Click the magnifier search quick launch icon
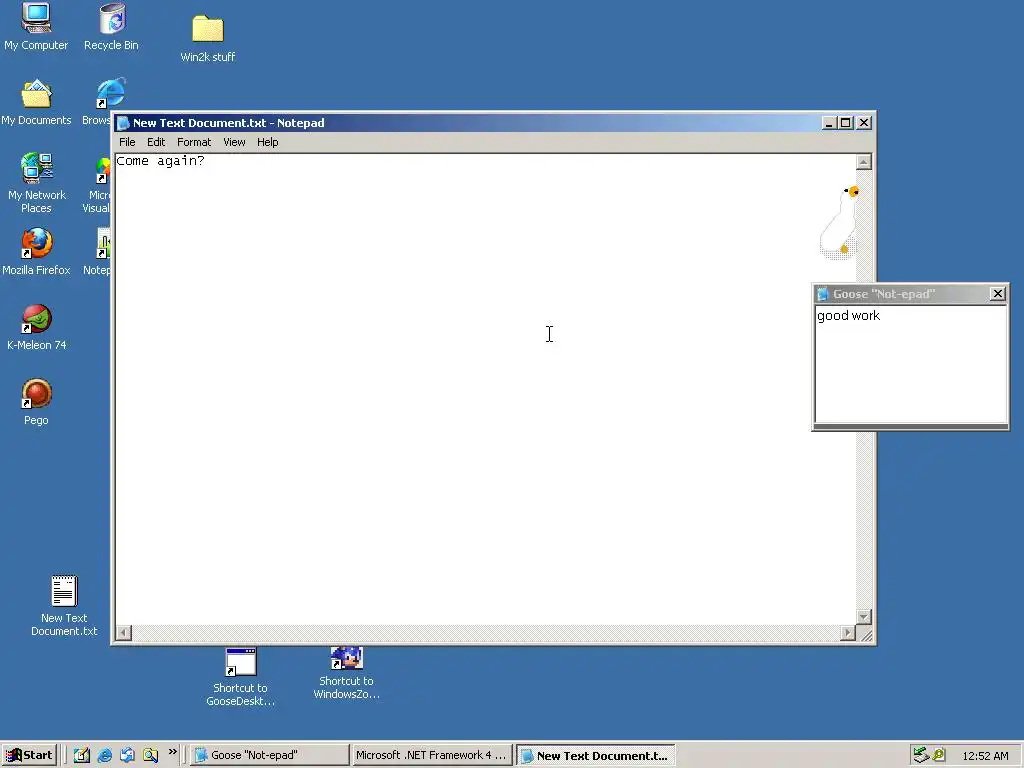 click(150, 755)
